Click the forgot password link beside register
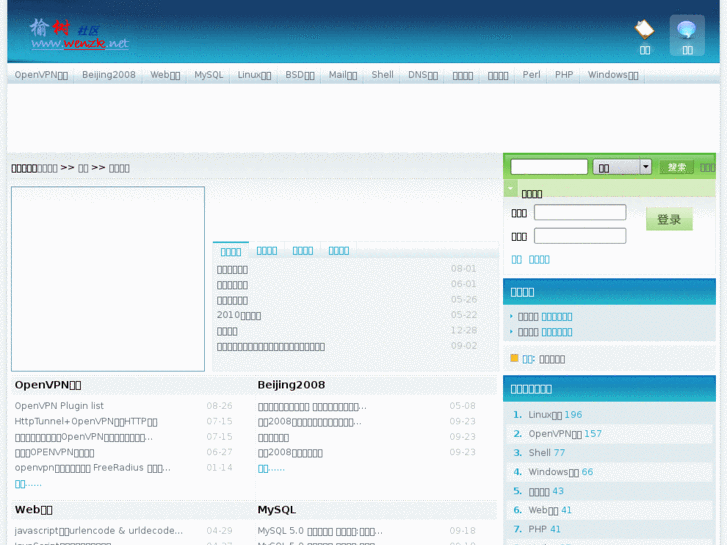Viewport: 727px width, 545px height. (539, 259)
